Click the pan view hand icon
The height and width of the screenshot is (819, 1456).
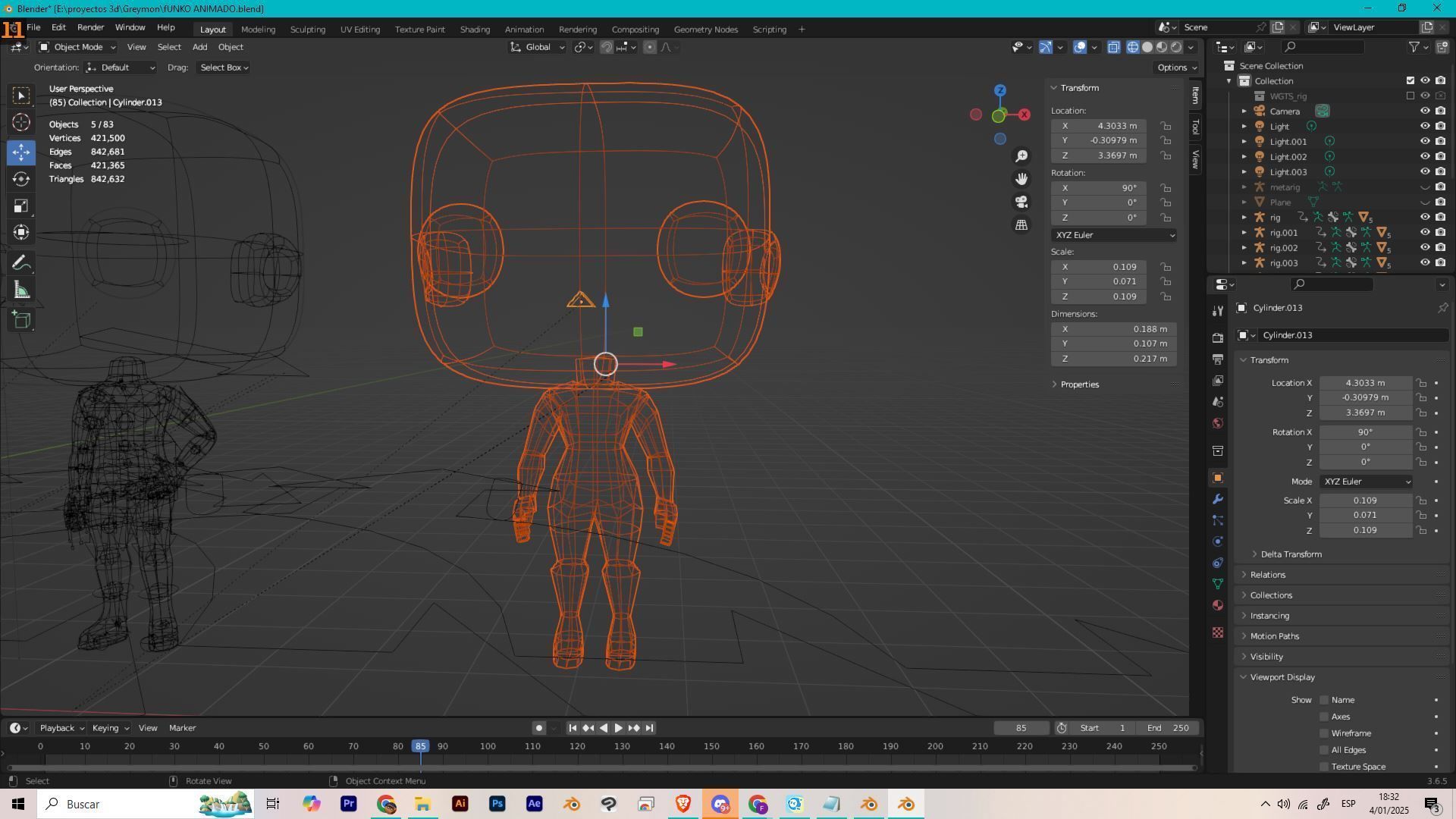[1021, 179]
